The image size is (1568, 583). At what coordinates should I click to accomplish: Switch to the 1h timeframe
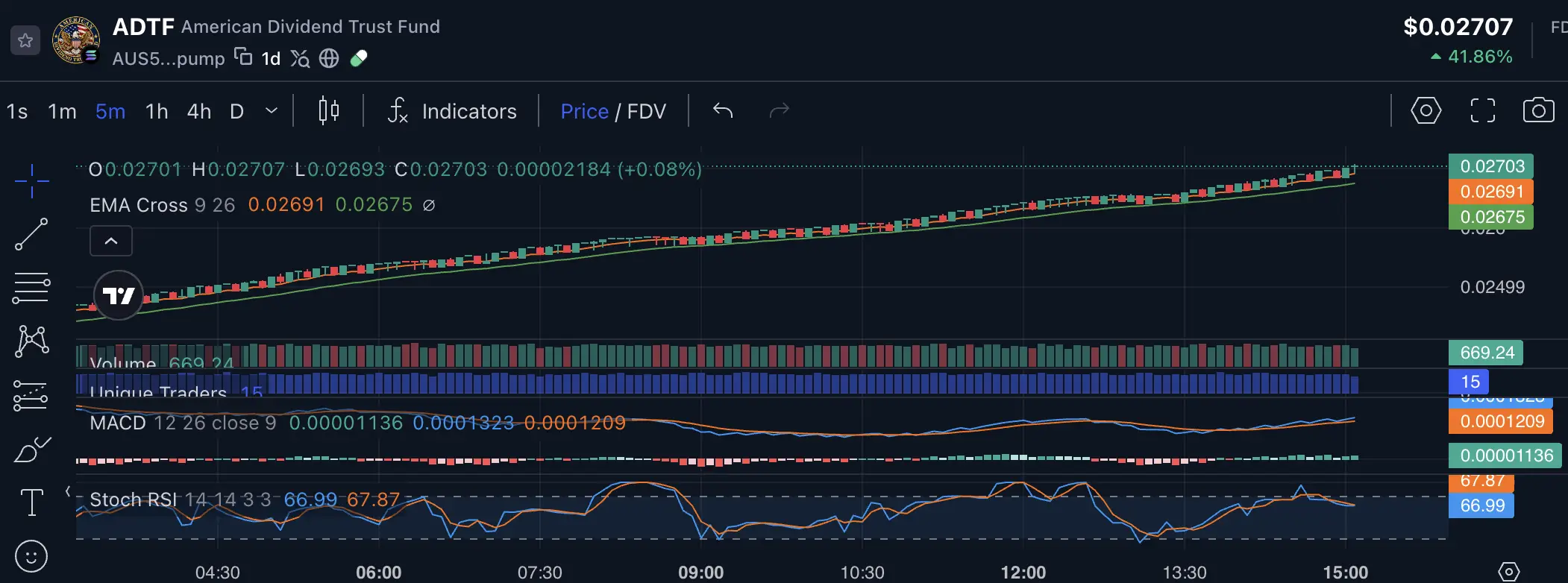tap(157, 112)
